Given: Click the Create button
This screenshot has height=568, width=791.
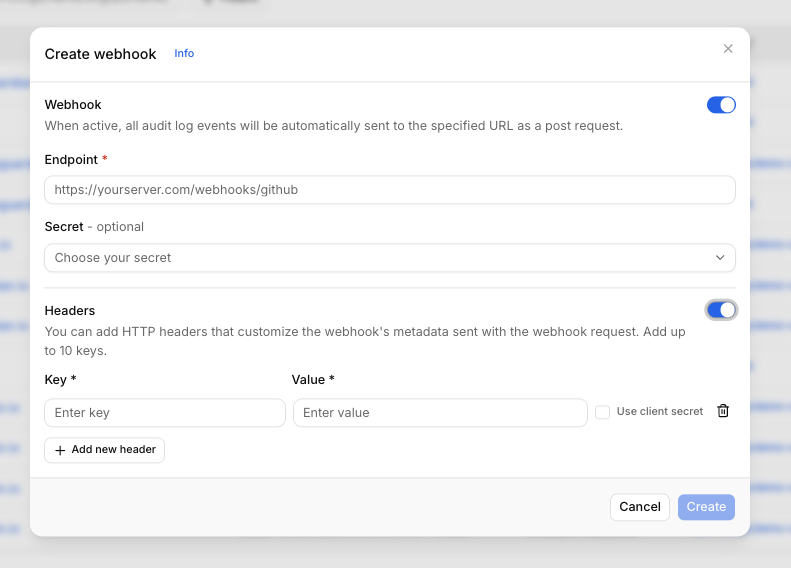Looking at the screenshot, I should point(706,507).
